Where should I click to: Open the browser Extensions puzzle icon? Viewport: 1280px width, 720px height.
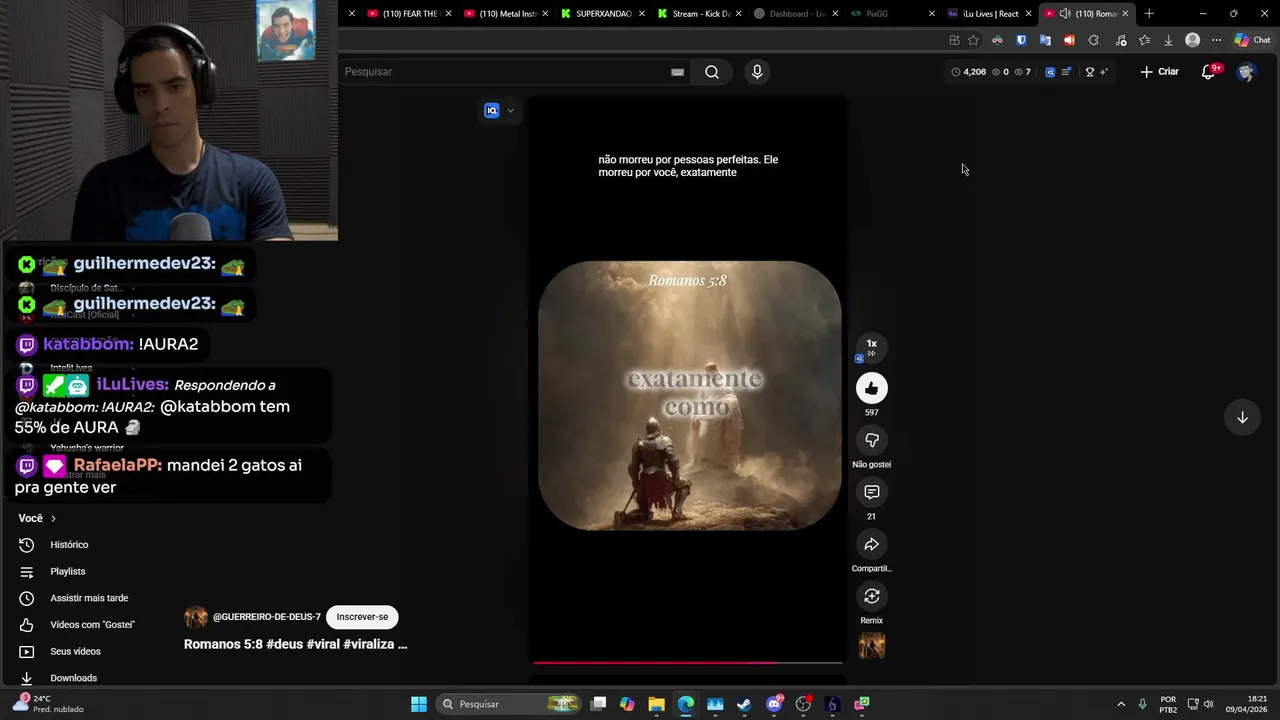1093,40
